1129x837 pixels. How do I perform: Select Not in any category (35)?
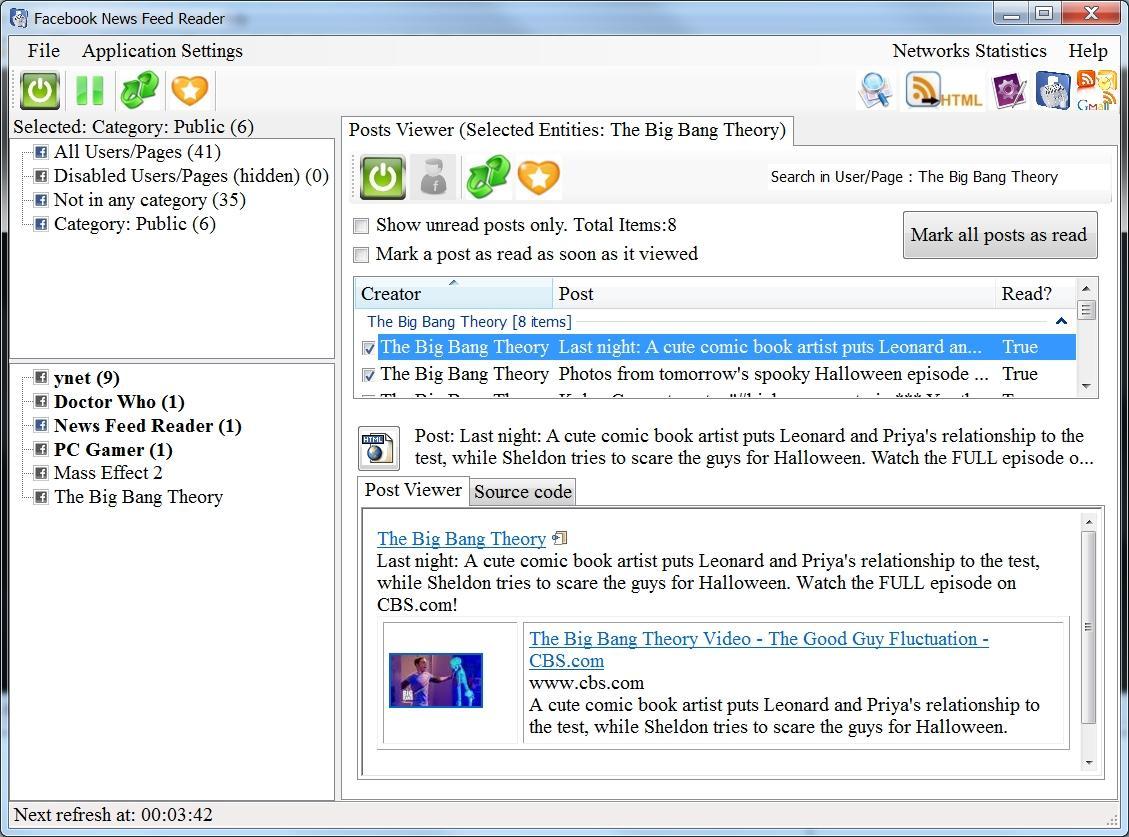click(150, 200)
